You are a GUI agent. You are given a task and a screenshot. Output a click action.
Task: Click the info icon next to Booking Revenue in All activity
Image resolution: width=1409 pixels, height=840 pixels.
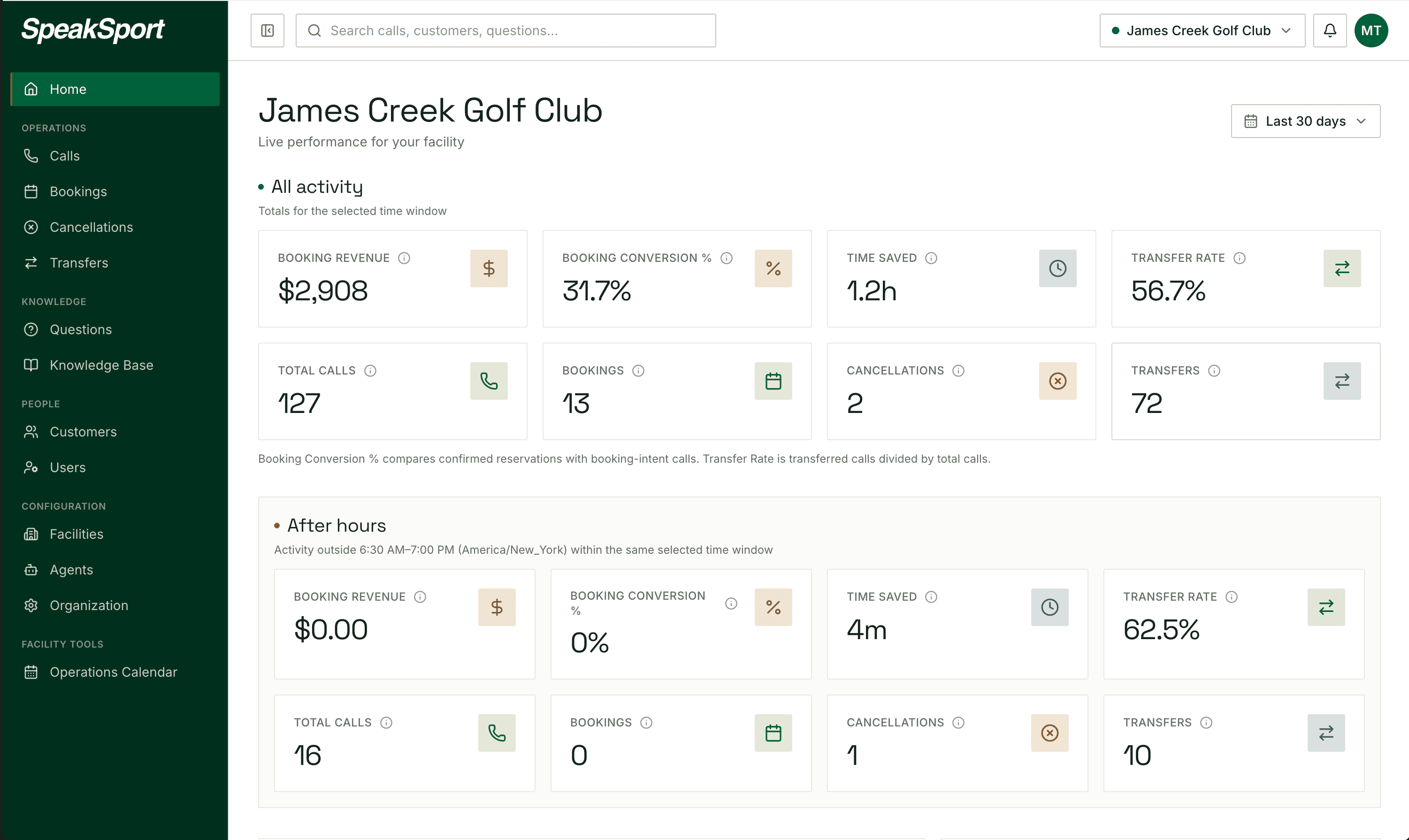[404, 258]
